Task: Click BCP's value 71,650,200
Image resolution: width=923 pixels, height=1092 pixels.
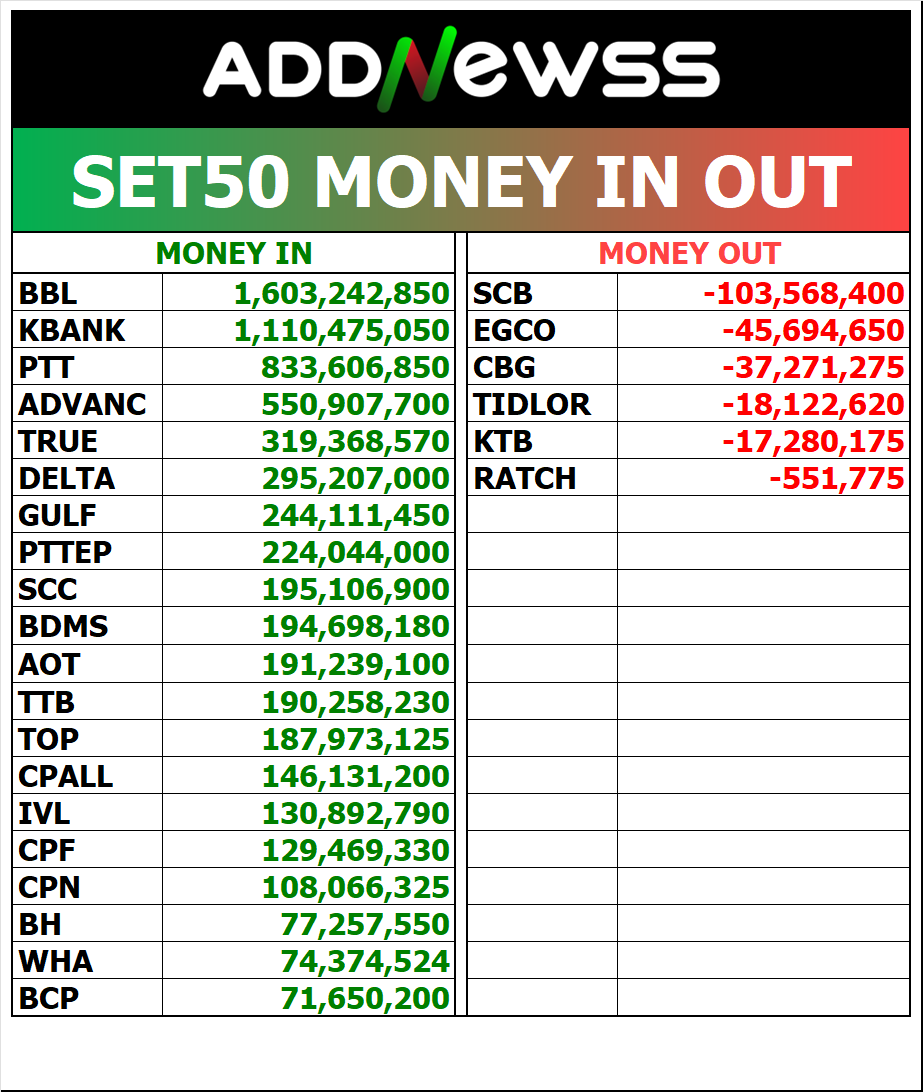Action: (364, 998)
